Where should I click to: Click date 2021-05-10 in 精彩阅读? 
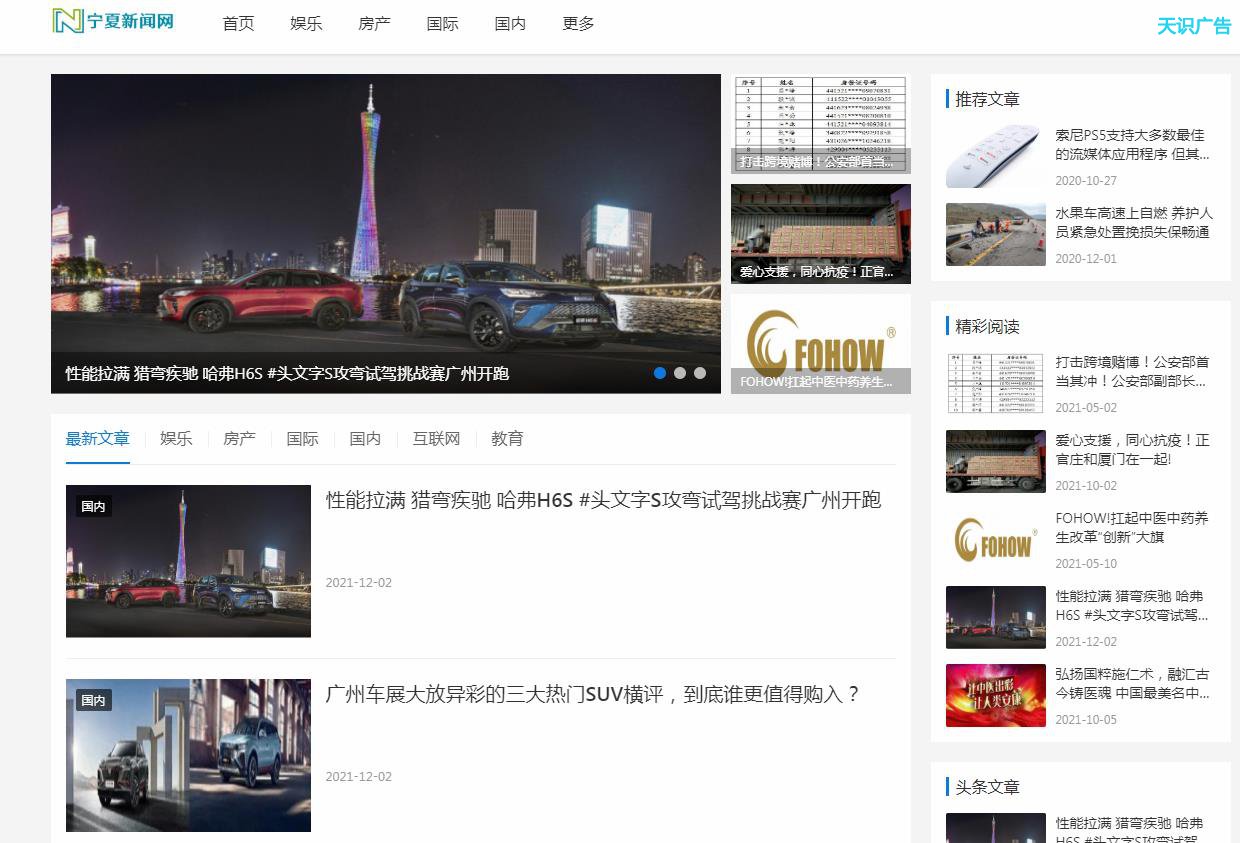tap(1086, 564)
